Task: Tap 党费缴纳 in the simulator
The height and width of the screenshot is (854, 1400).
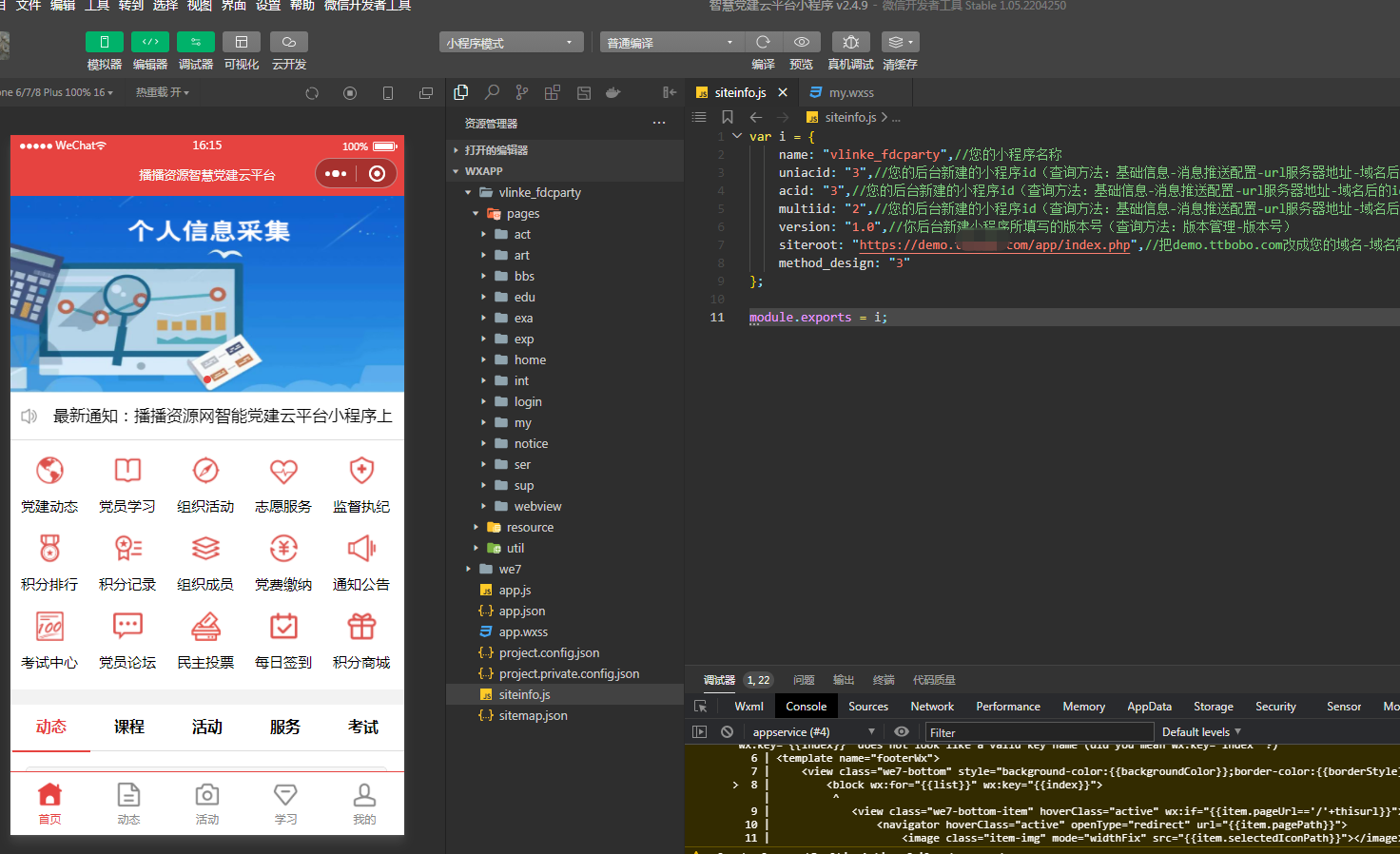Action: click(x=283, y=563)
